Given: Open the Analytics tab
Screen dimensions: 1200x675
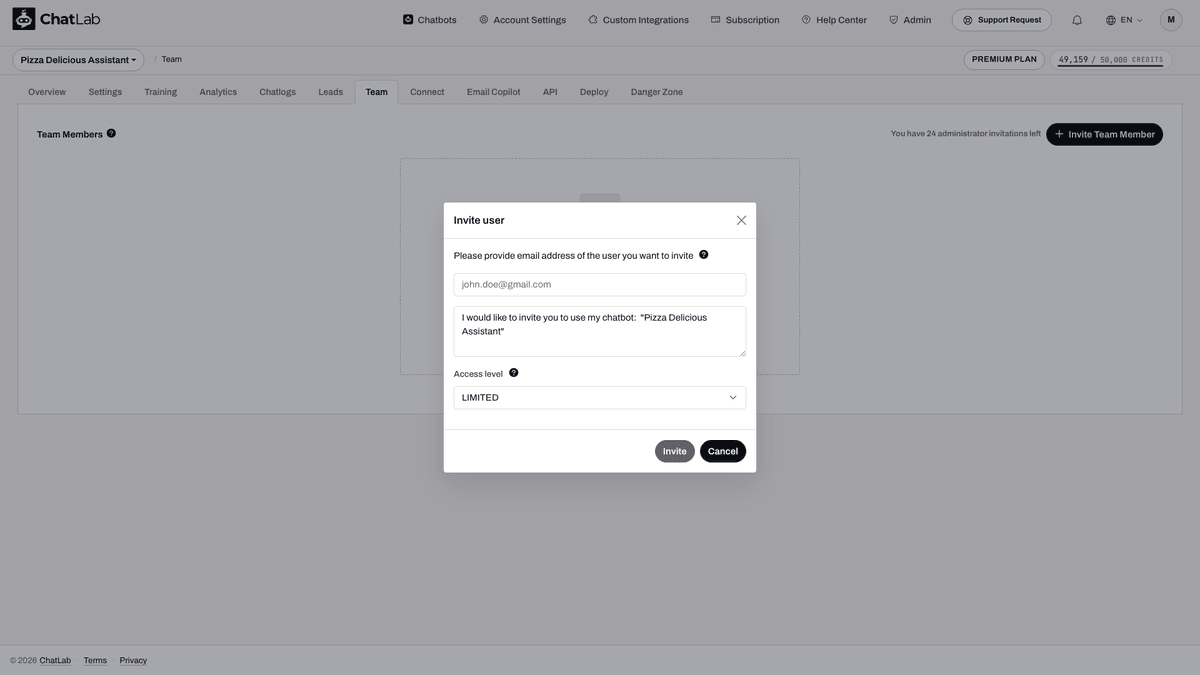Looking at the screenshot, I should [218, 92].
